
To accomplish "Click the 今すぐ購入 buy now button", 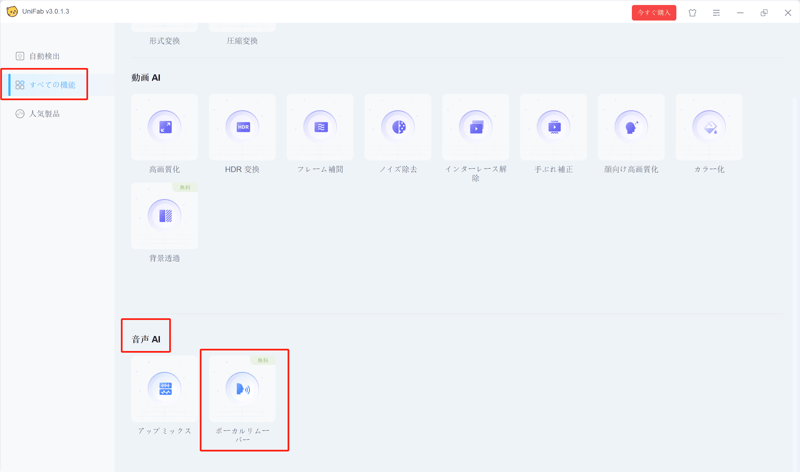I will coord(653,13).
